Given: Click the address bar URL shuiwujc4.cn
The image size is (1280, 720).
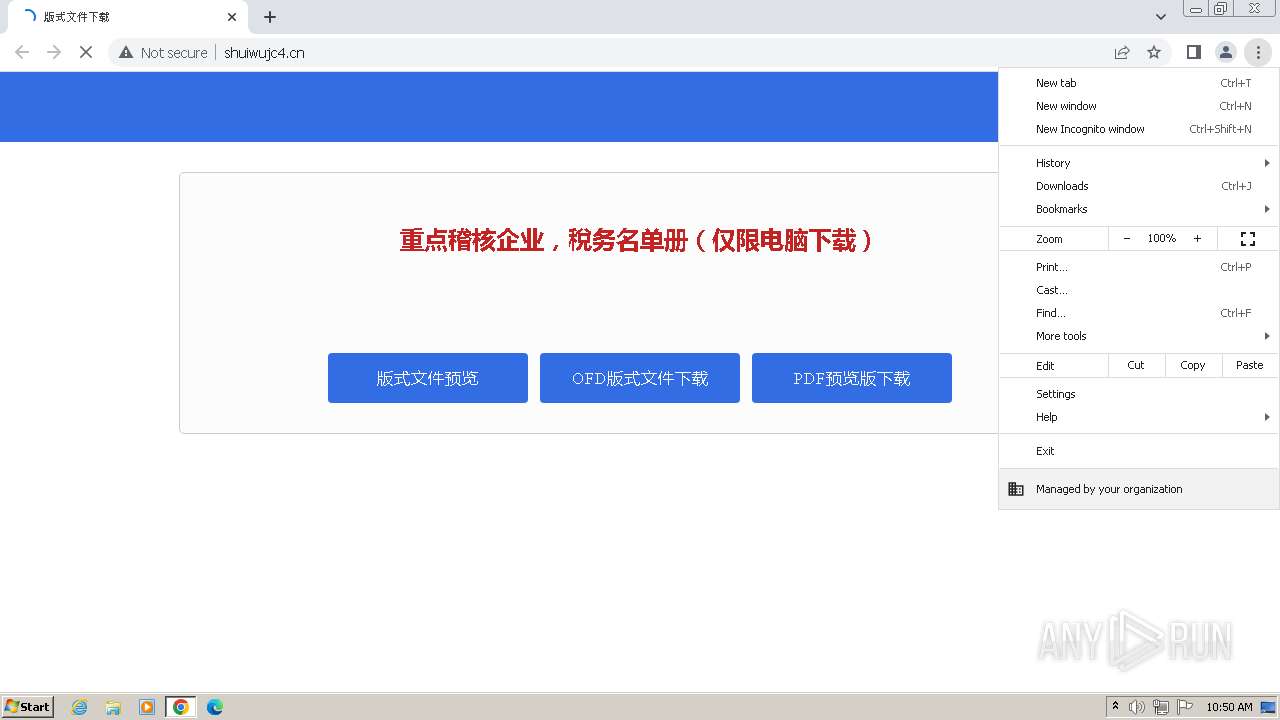Looking at the screenshot, I should click(264, 52).
